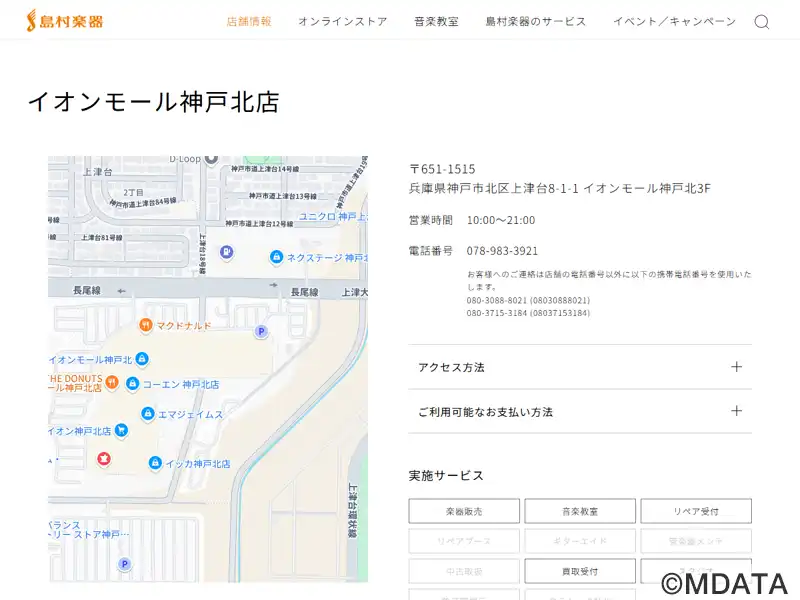Select the gas station pin on map

pyautogui.click(x=227, y=252)
